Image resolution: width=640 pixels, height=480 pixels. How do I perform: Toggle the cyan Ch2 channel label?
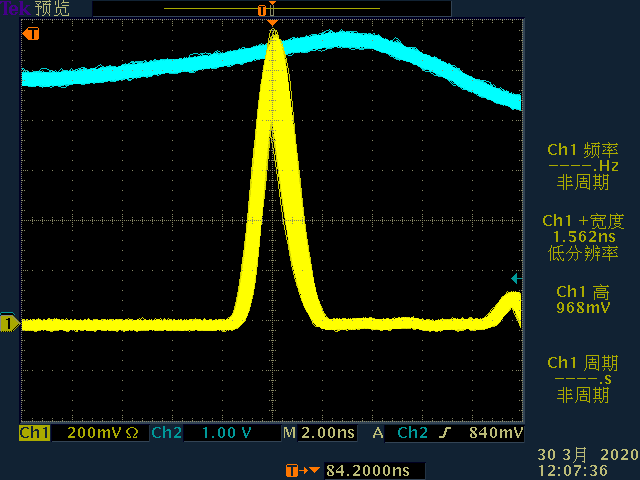coord(165,434)
